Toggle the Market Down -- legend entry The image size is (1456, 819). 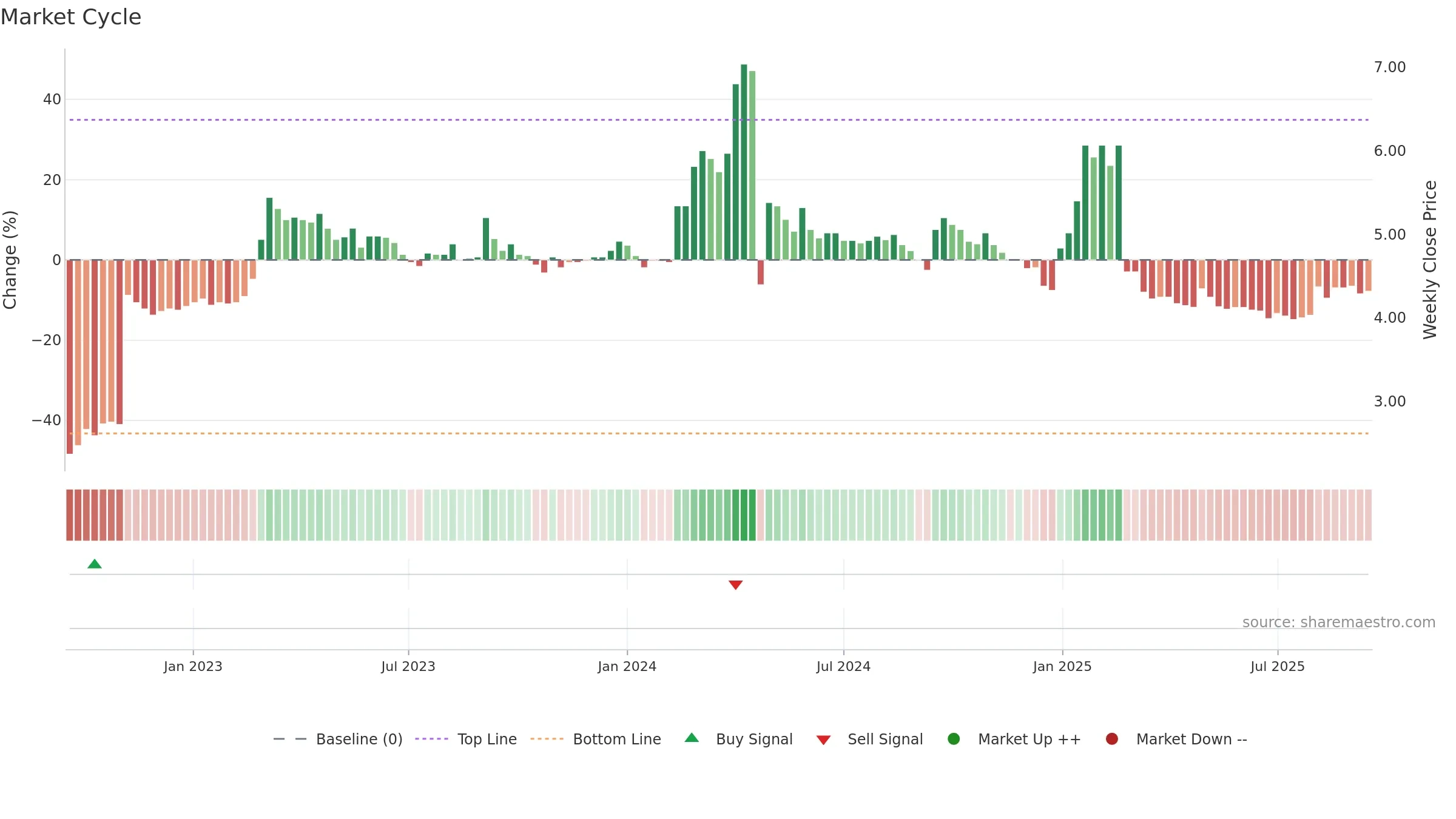coord(1176,739)
